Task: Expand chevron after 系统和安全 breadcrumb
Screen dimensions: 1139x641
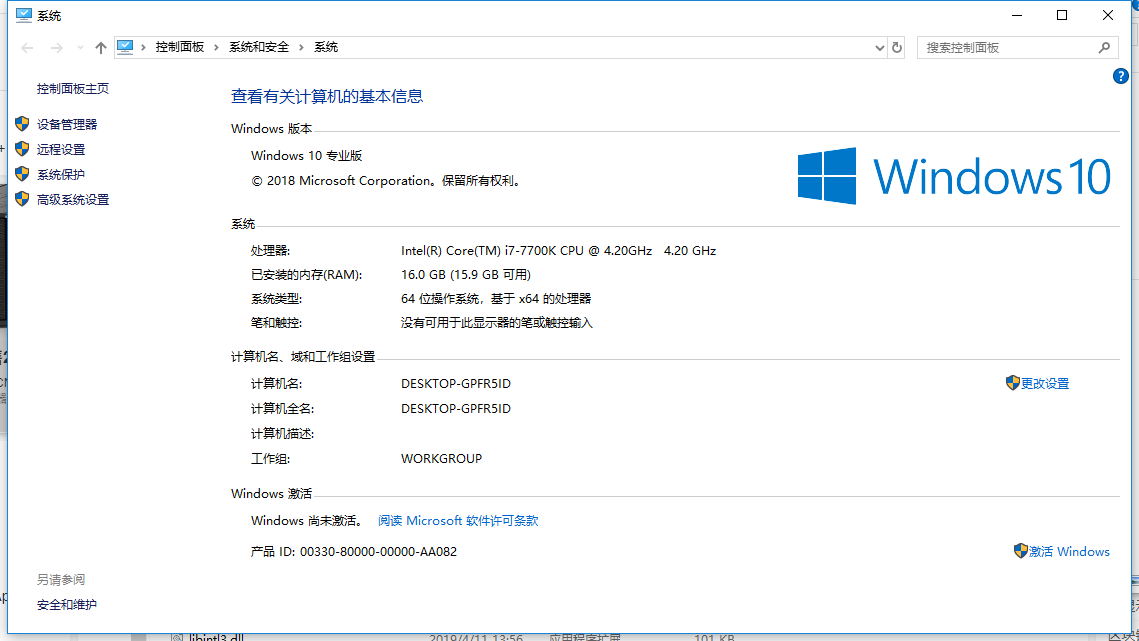Action: coord(301,47)
